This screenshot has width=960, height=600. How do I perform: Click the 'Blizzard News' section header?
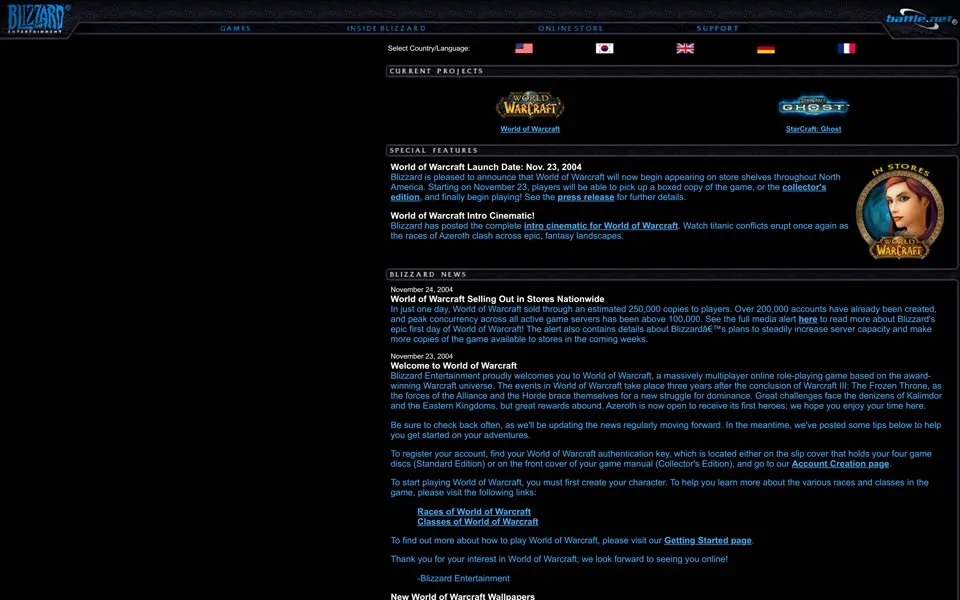click(x=428, y=274)
